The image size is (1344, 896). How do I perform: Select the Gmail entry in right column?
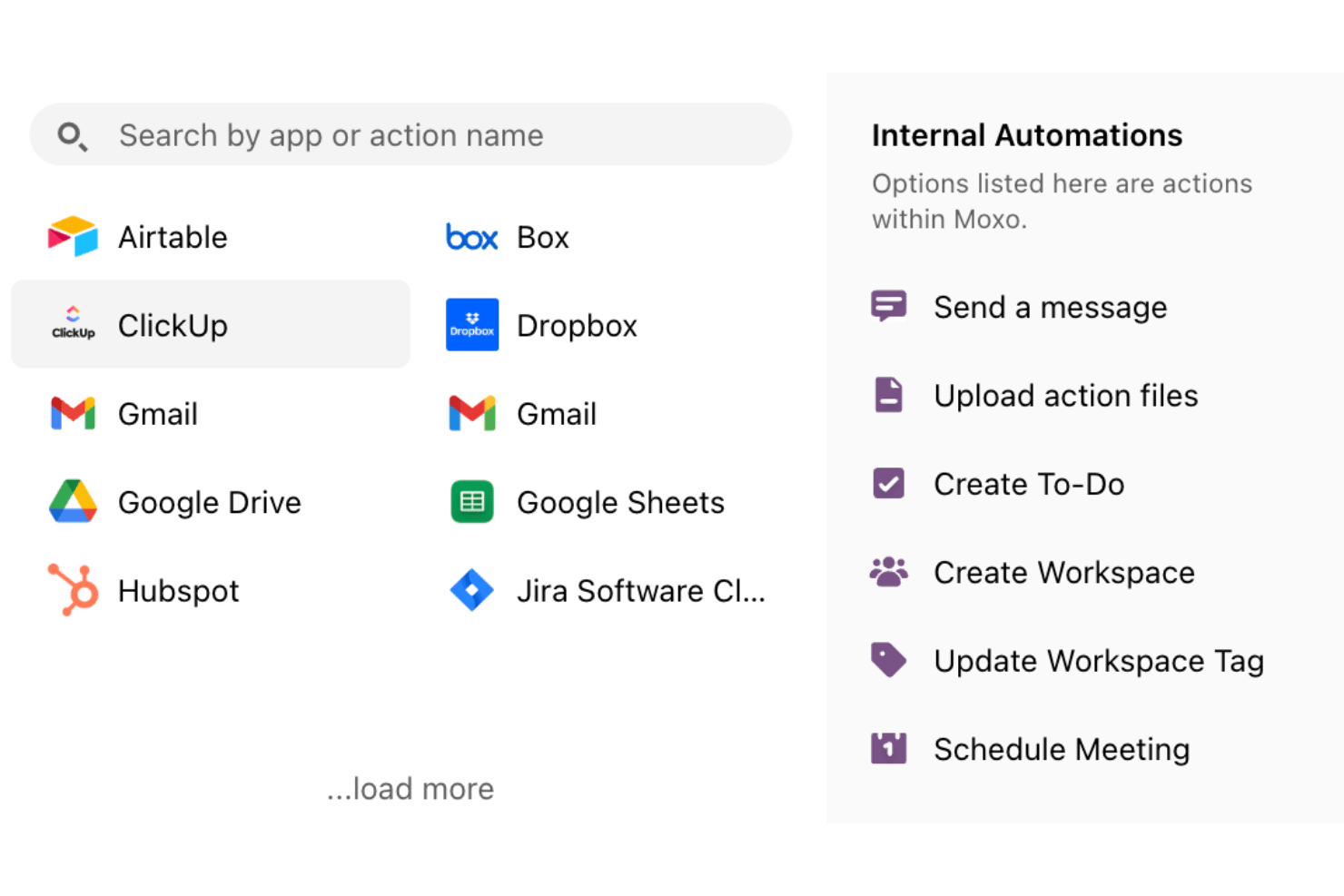[608, 413]
